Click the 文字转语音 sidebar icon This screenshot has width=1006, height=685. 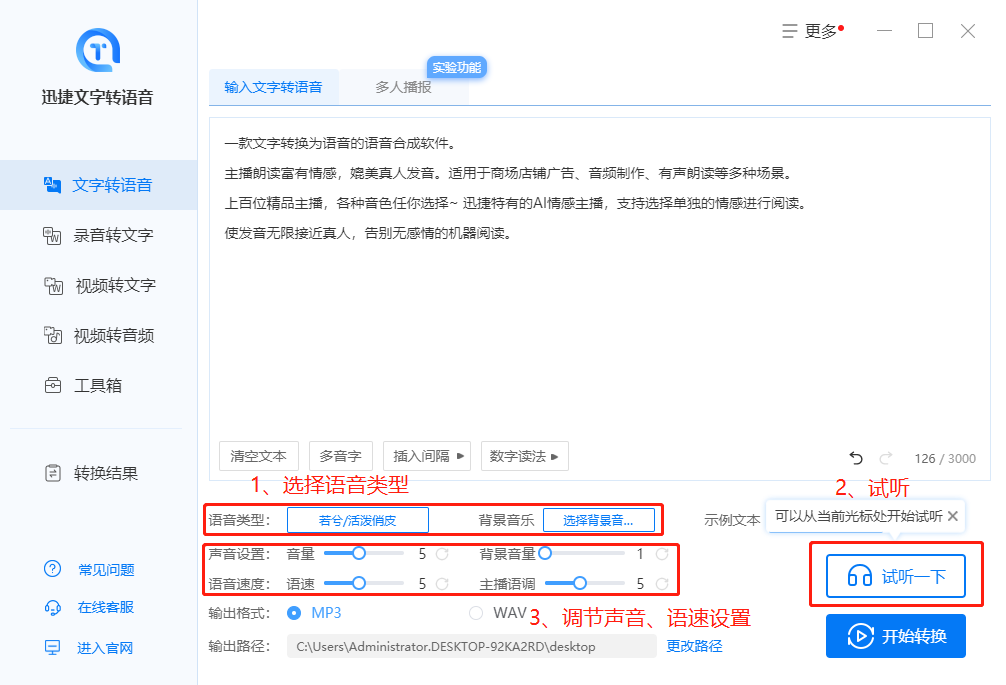coord(52,185)
